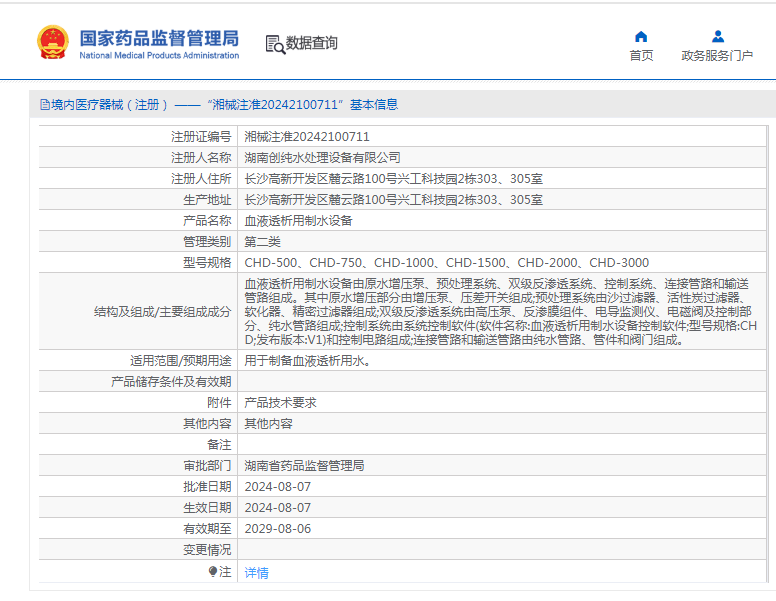The width and height of the screenshot is (776, 601).
Task: Click the document icon before 境内医疗器械
Action: pyautogui.click(x=45, y=104)
